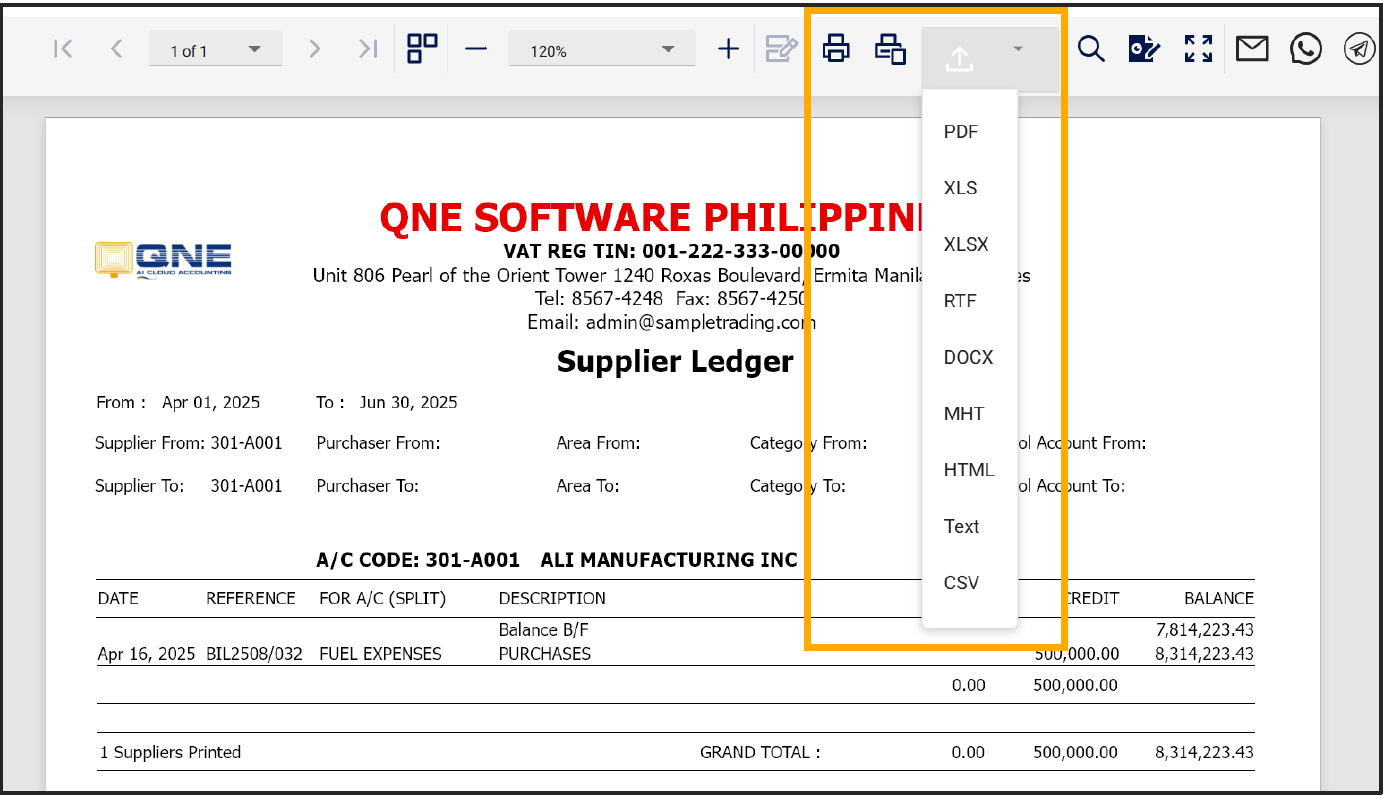Click the To date Jun 30, 2025
Viewport: 1384px width, 796px height.
click(x=409, y=402)
